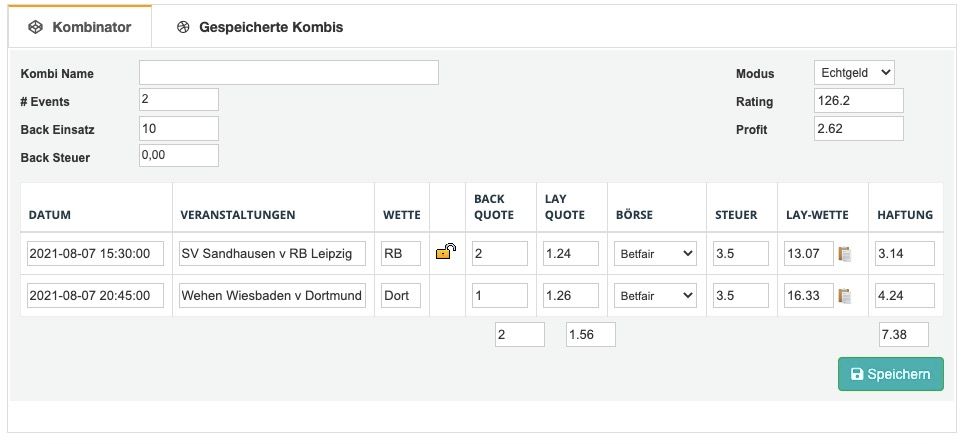Image resolution: width=963 pixels, height=444 pixels.
Task: Click the Back Einsatz field
Action: [179, 128]
